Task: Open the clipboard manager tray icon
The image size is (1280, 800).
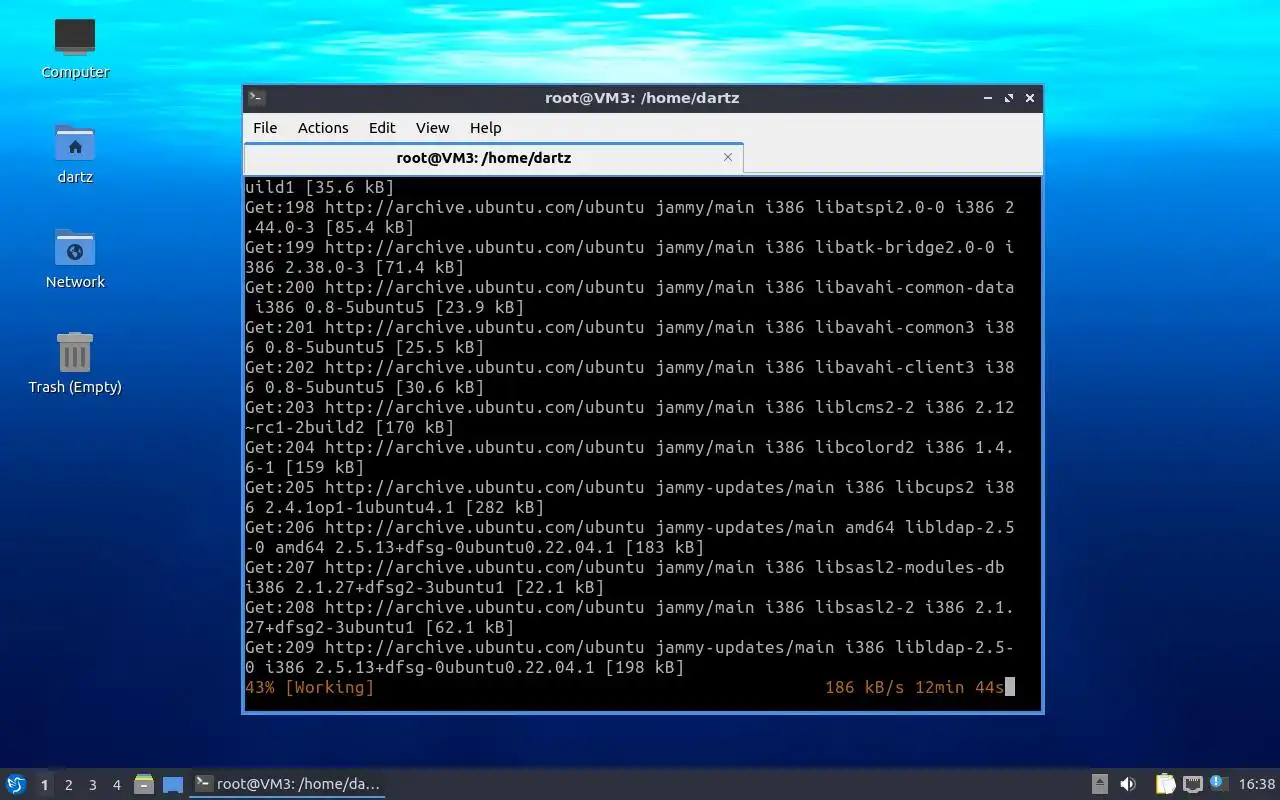Action: 1165,784
